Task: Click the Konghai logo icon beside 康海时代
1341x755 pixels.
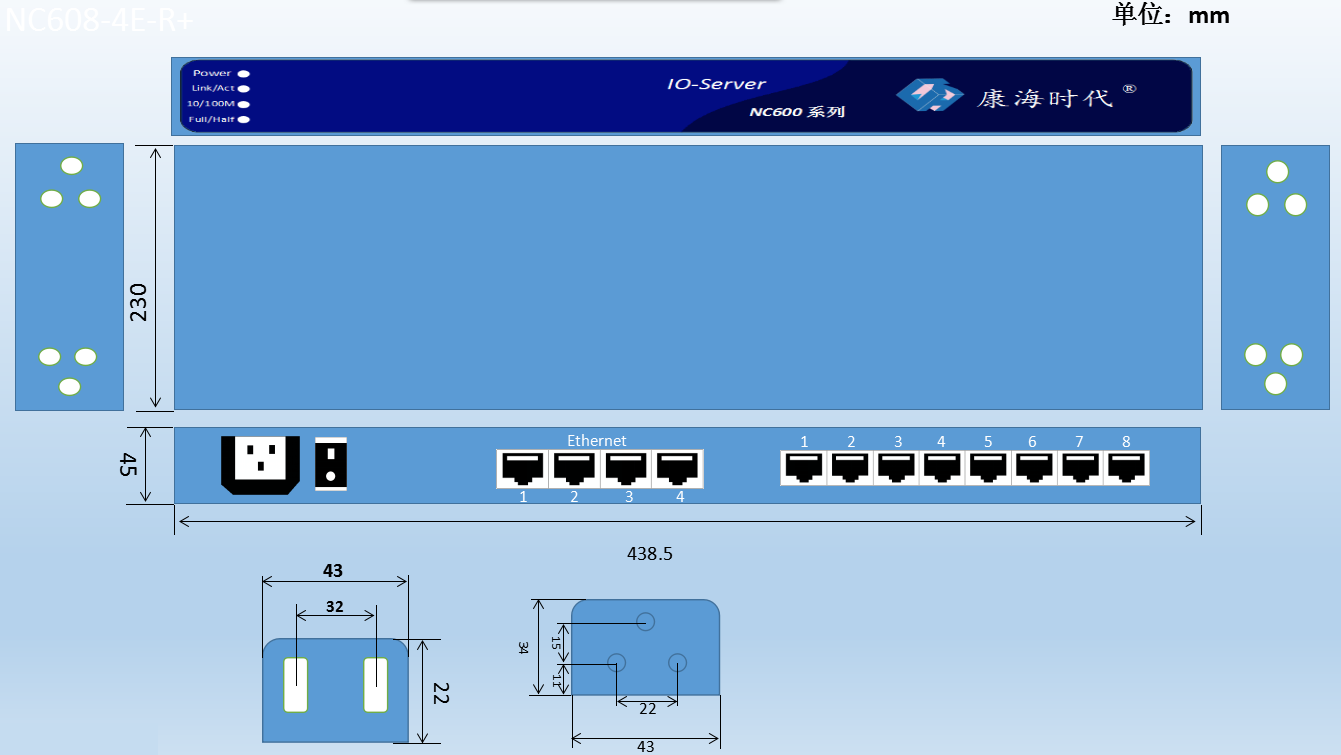Action: click(x=930, y=94)
